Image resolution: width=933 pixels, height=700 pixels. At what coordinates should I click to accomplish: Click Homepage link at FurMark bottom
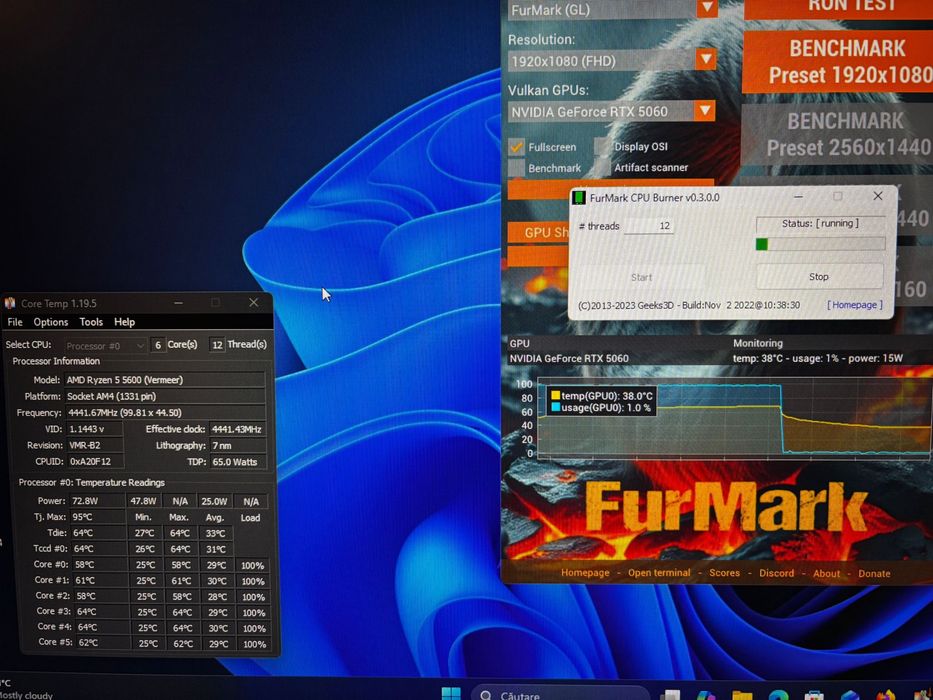585,573
